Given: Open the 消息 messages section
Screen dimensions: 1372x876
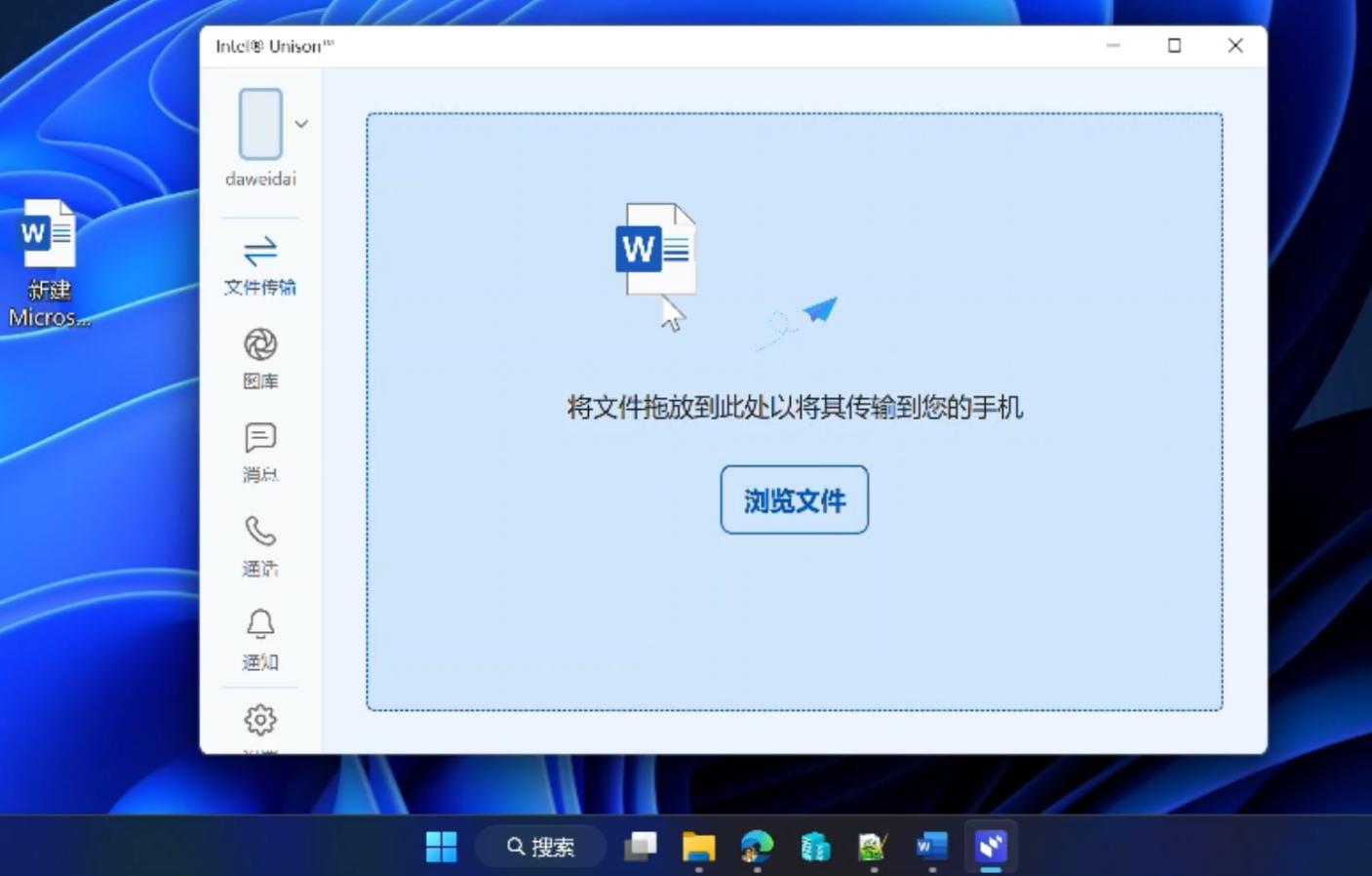Looking at the screenshot, I should [x=259, y=452].
